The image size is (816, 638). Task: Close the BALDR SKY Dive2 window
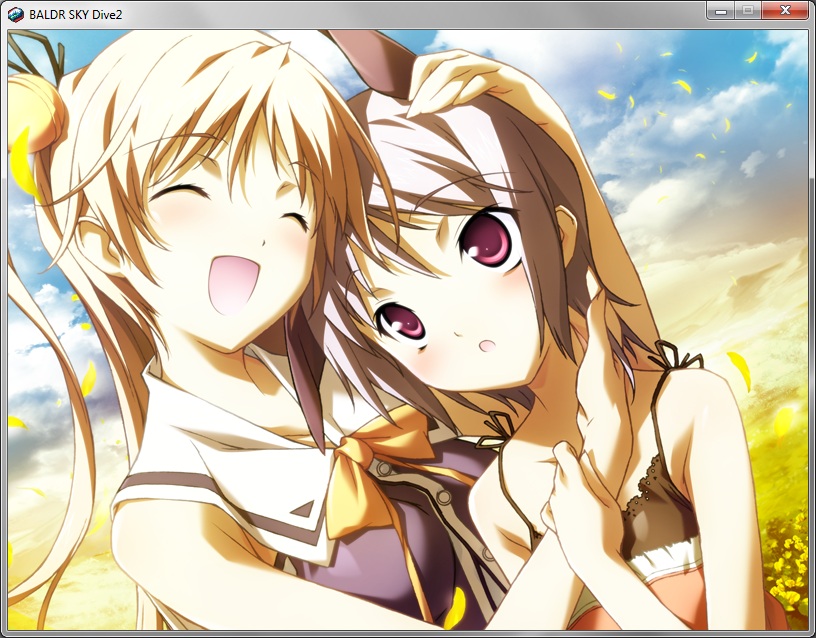coord(785,10)
